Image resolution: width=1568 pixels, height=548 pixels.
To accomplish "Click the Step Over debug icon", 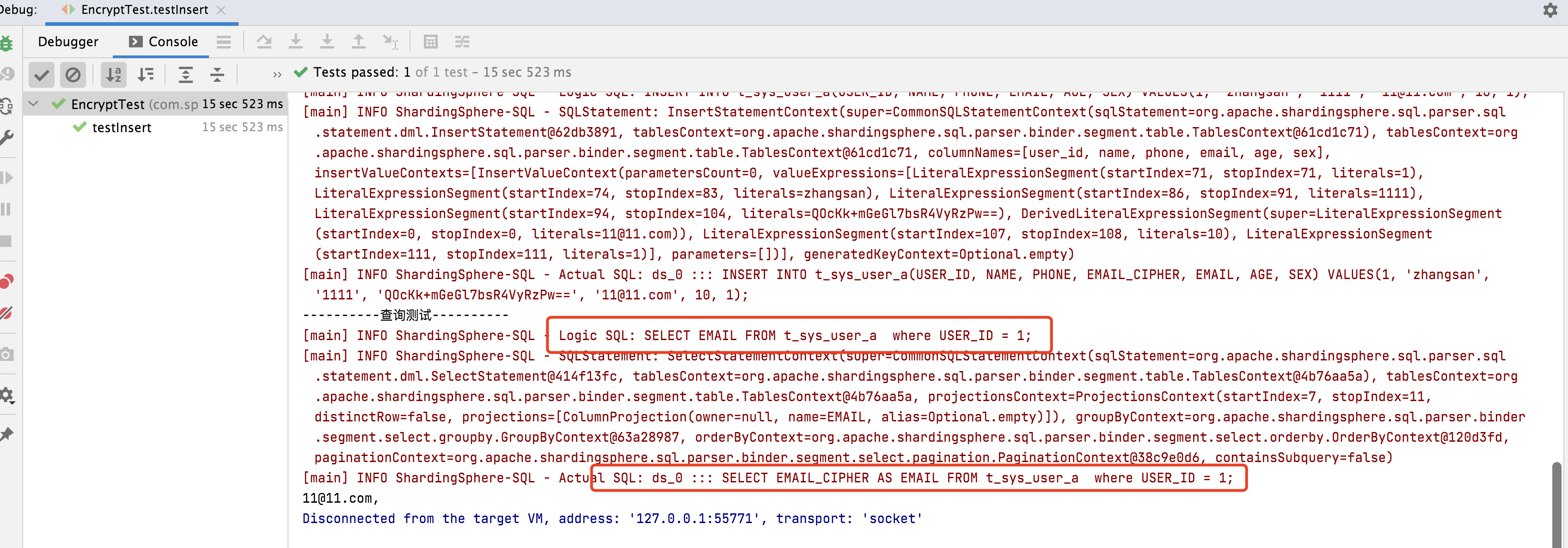I will pos(263,42).
